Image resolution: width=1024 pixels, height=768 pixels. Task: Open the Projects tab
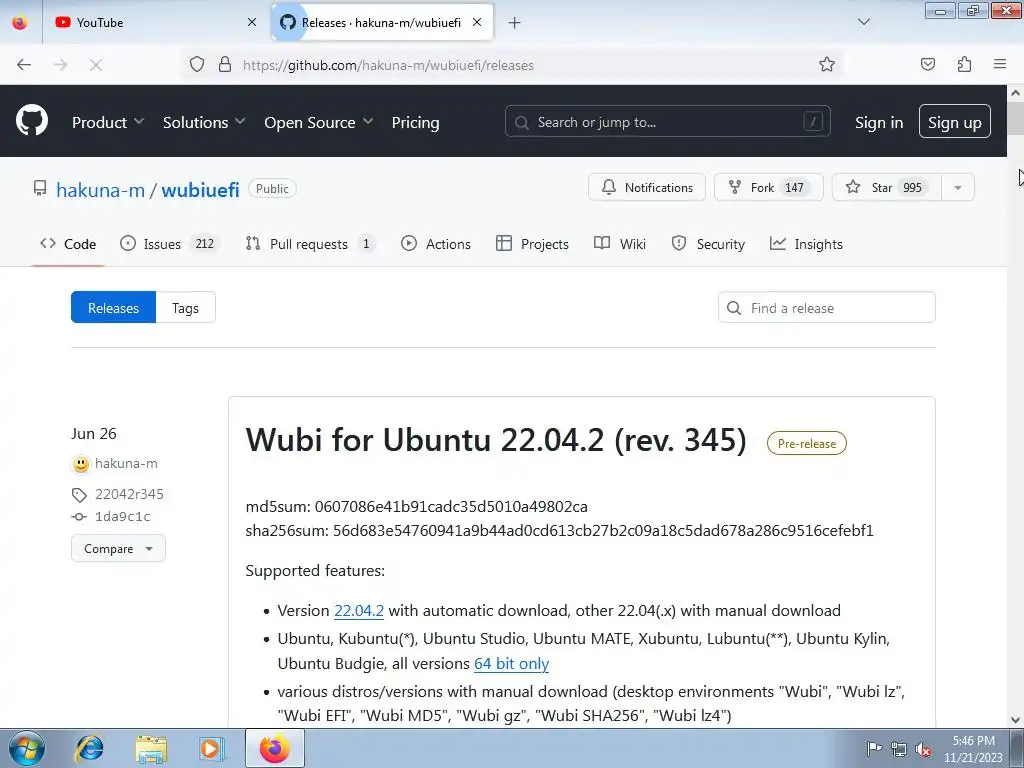pos(532,244)
